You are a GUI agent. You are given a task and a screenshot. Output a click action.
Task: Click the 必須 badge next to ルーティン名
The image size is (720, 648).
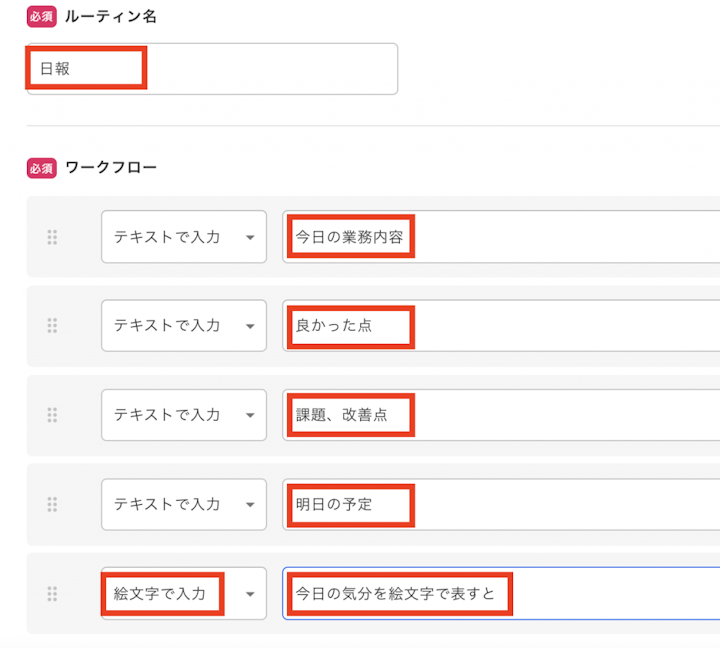click(x=41, y=17)
